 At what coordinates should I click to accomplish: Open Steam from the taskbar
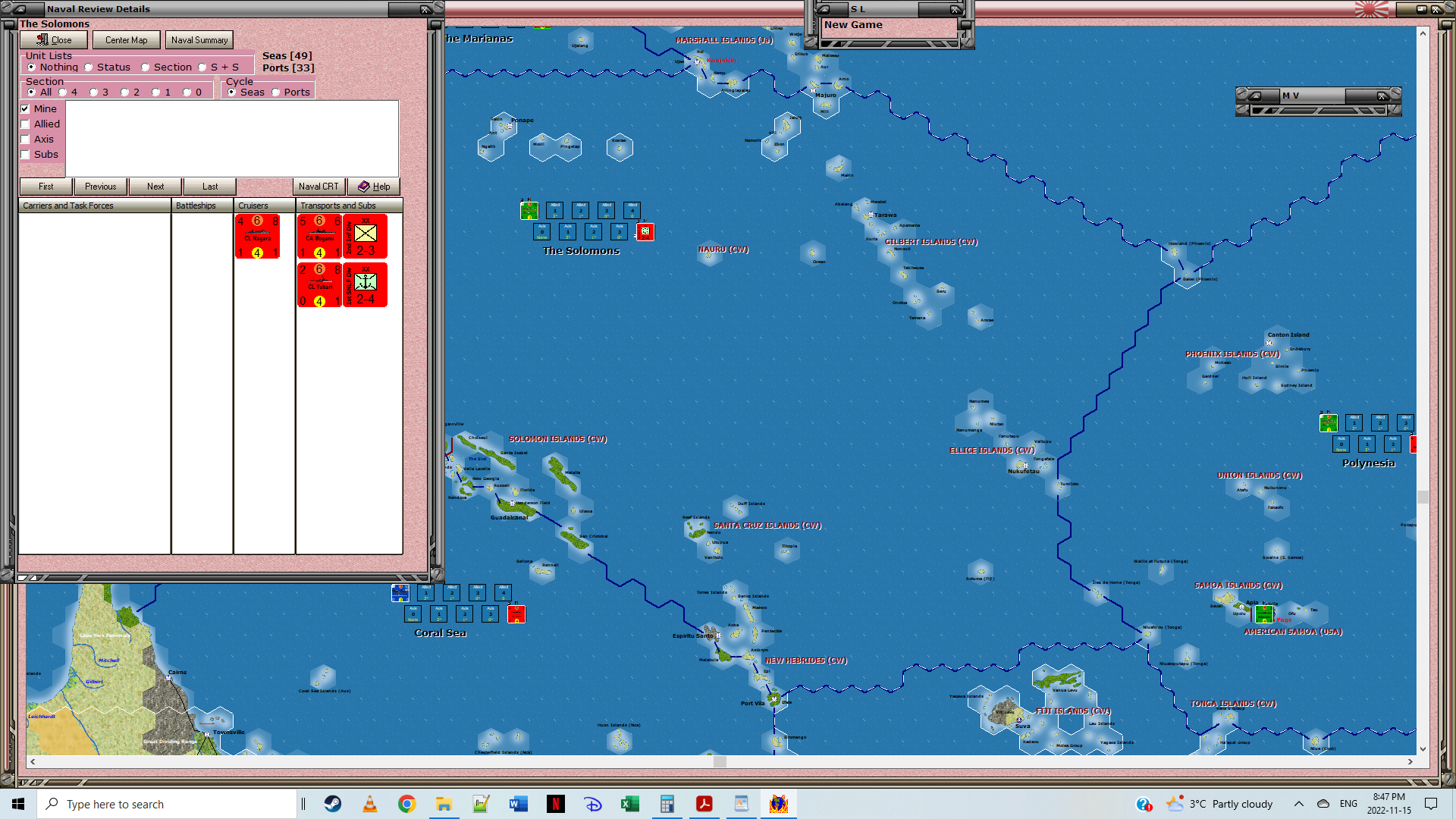333,804
